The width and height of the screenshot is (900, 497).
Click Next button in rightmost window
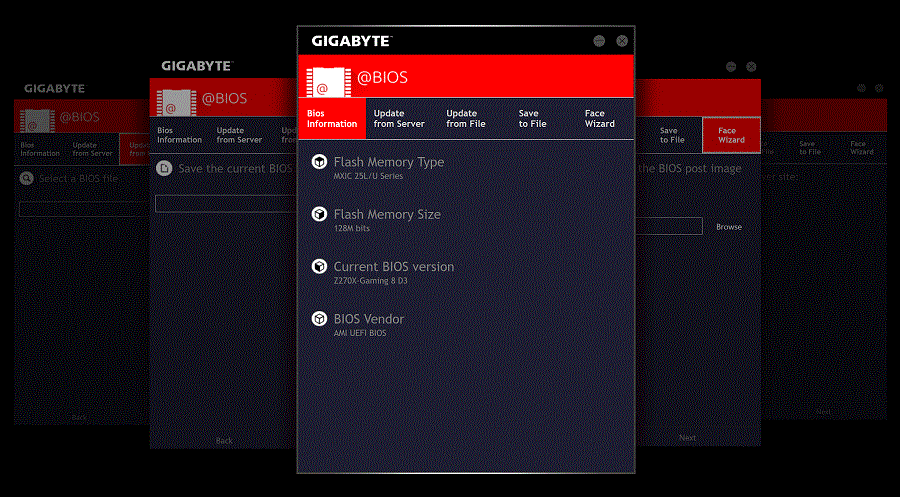click(x=823, y=411)
